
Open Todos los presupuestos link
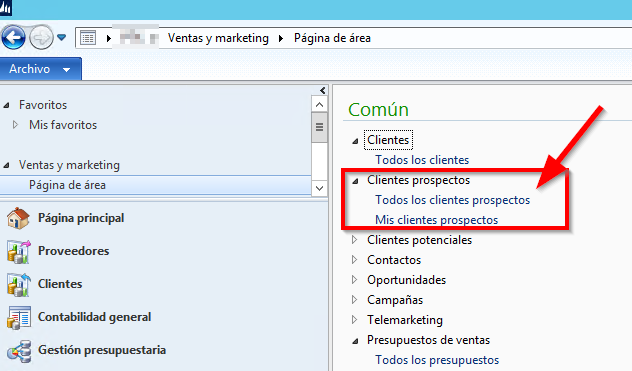coord(437,360)
